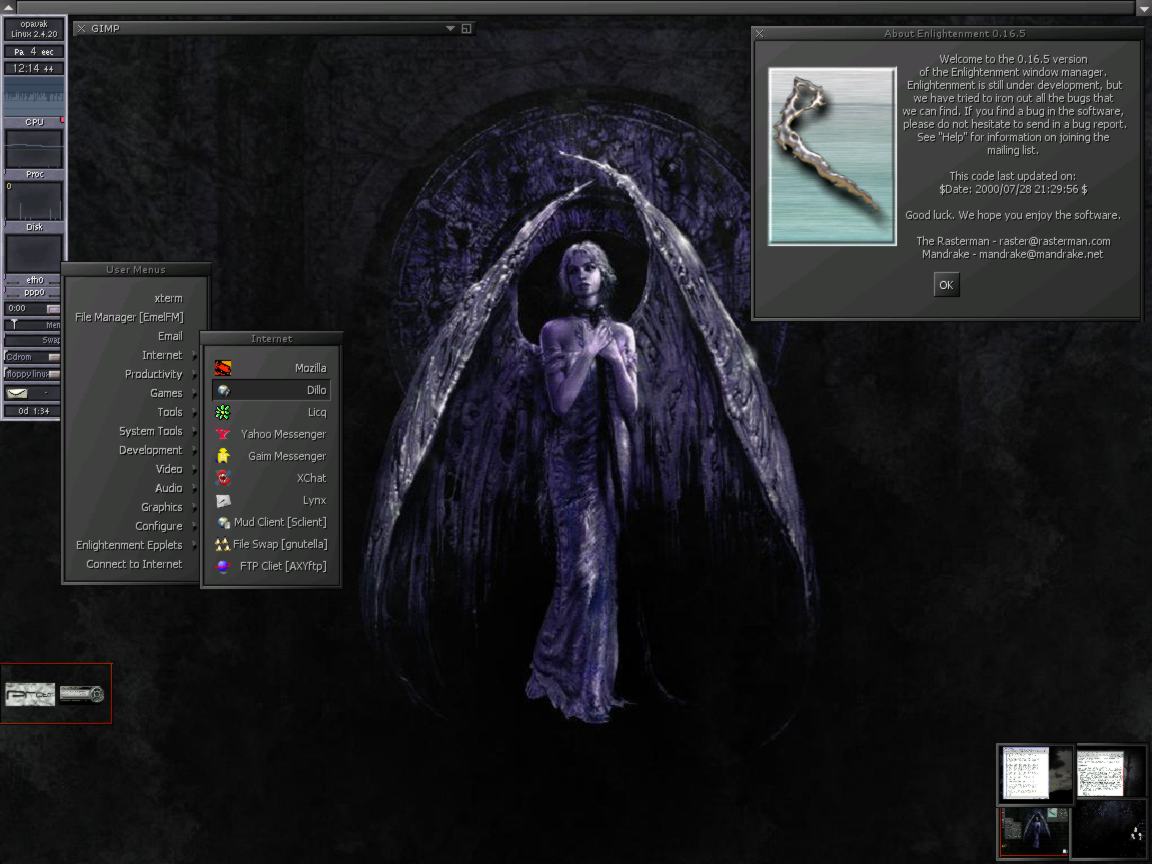Click the down arrow at top-right screen corner

click(x=1144, y=7)
